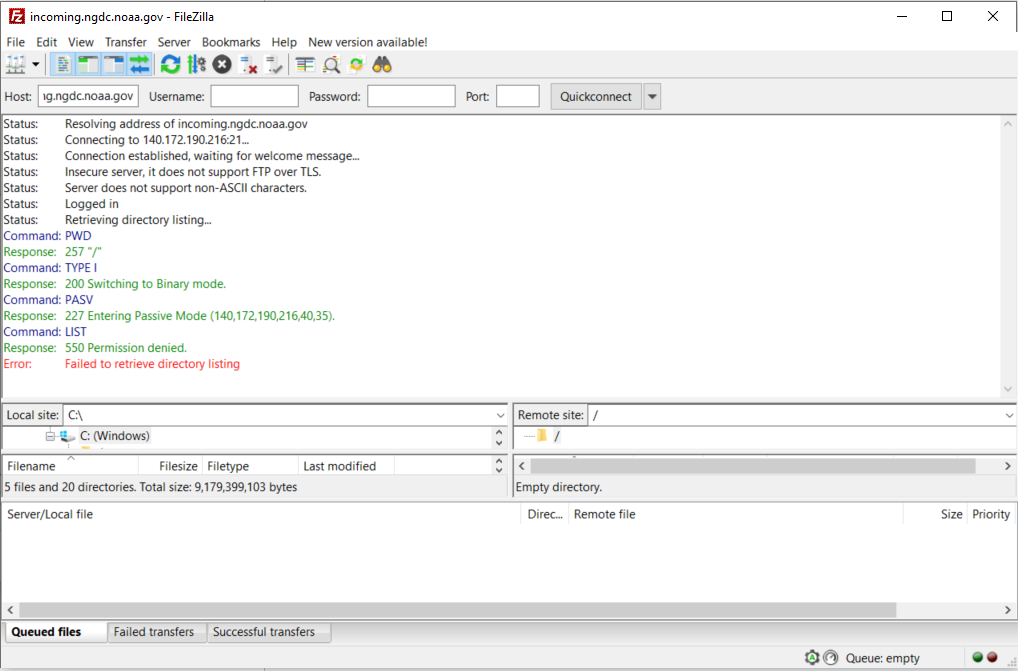Image resolution: width=1018 pixels, height=671 pixels.
Task: Sort local files by Last modified column
Action: point(346,466)
